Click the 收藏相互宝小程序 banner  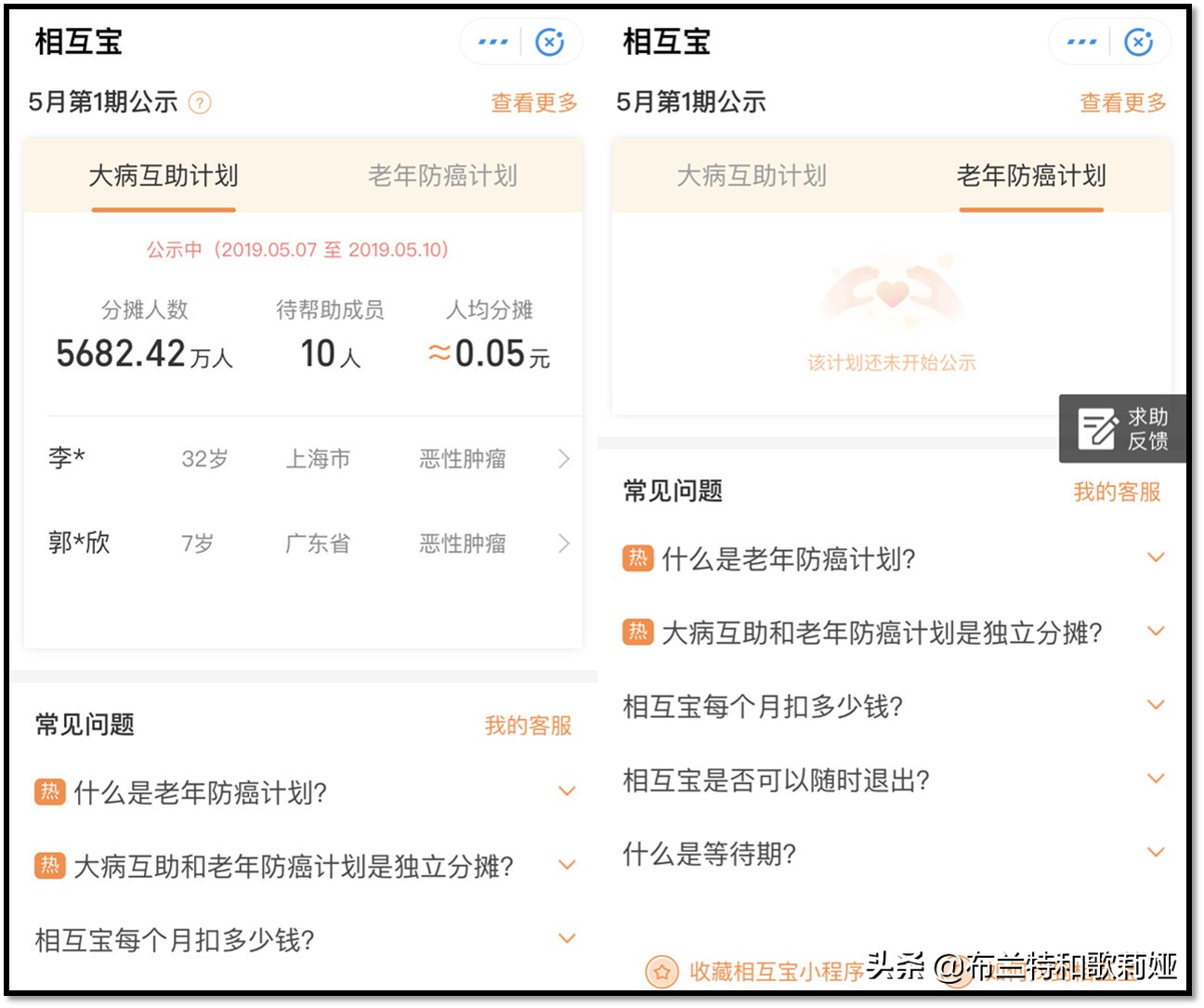click(x=774, y=973)
